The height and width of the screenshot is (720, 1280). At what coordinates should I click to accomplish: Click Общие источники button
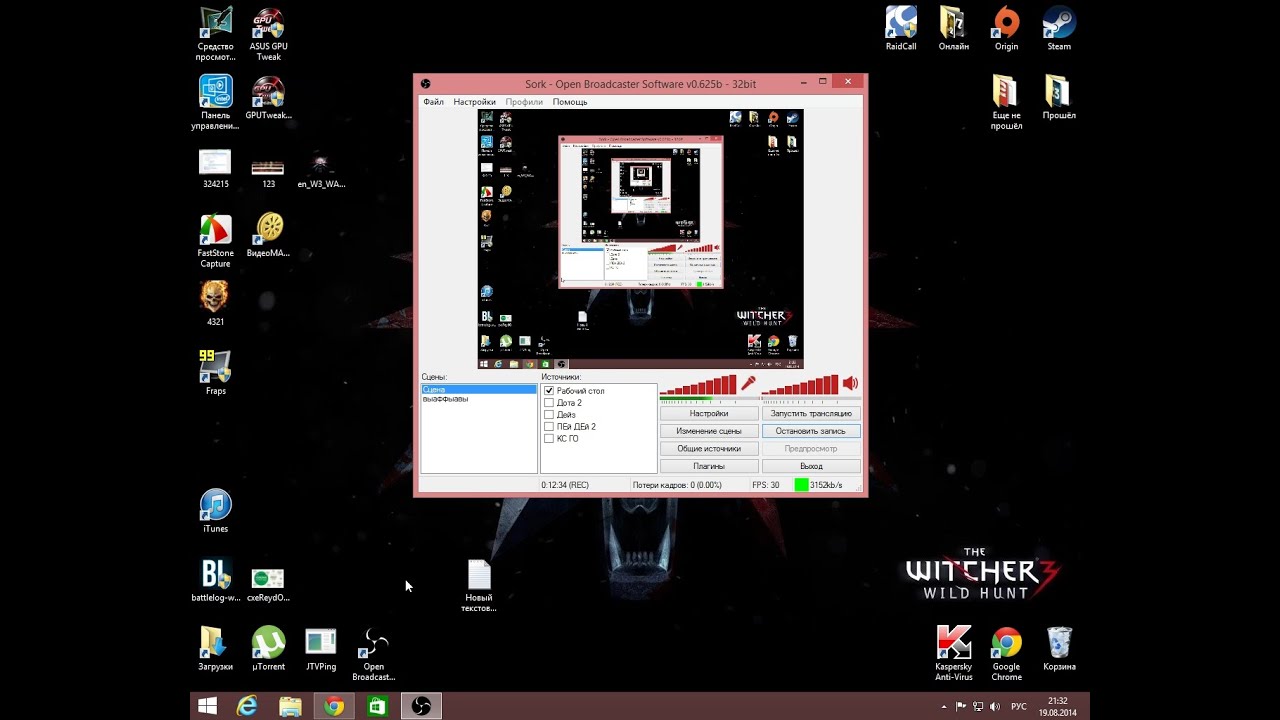(709, 449)
